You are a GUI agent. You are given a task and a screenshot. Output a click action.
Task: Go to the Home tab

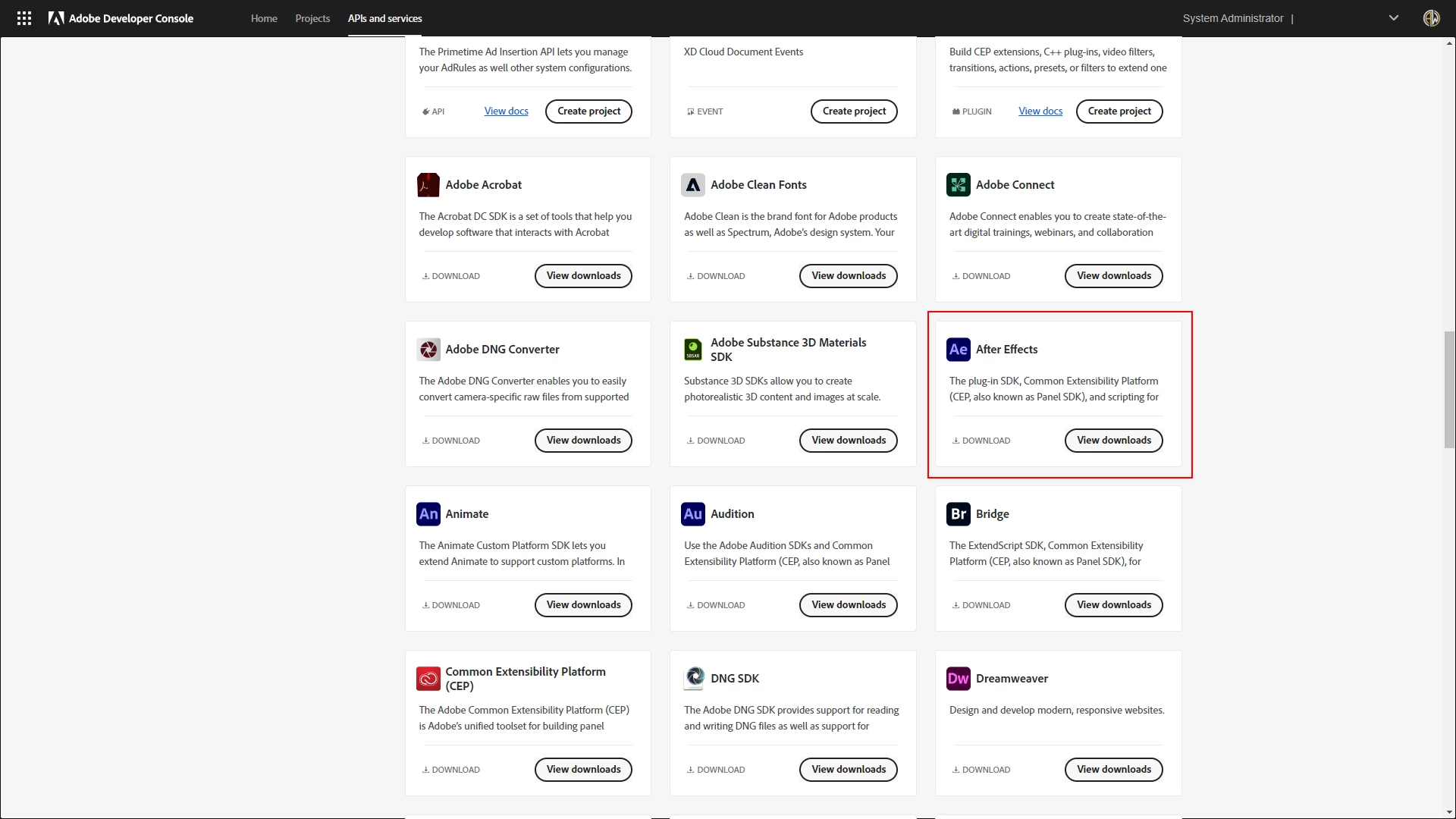264,18
